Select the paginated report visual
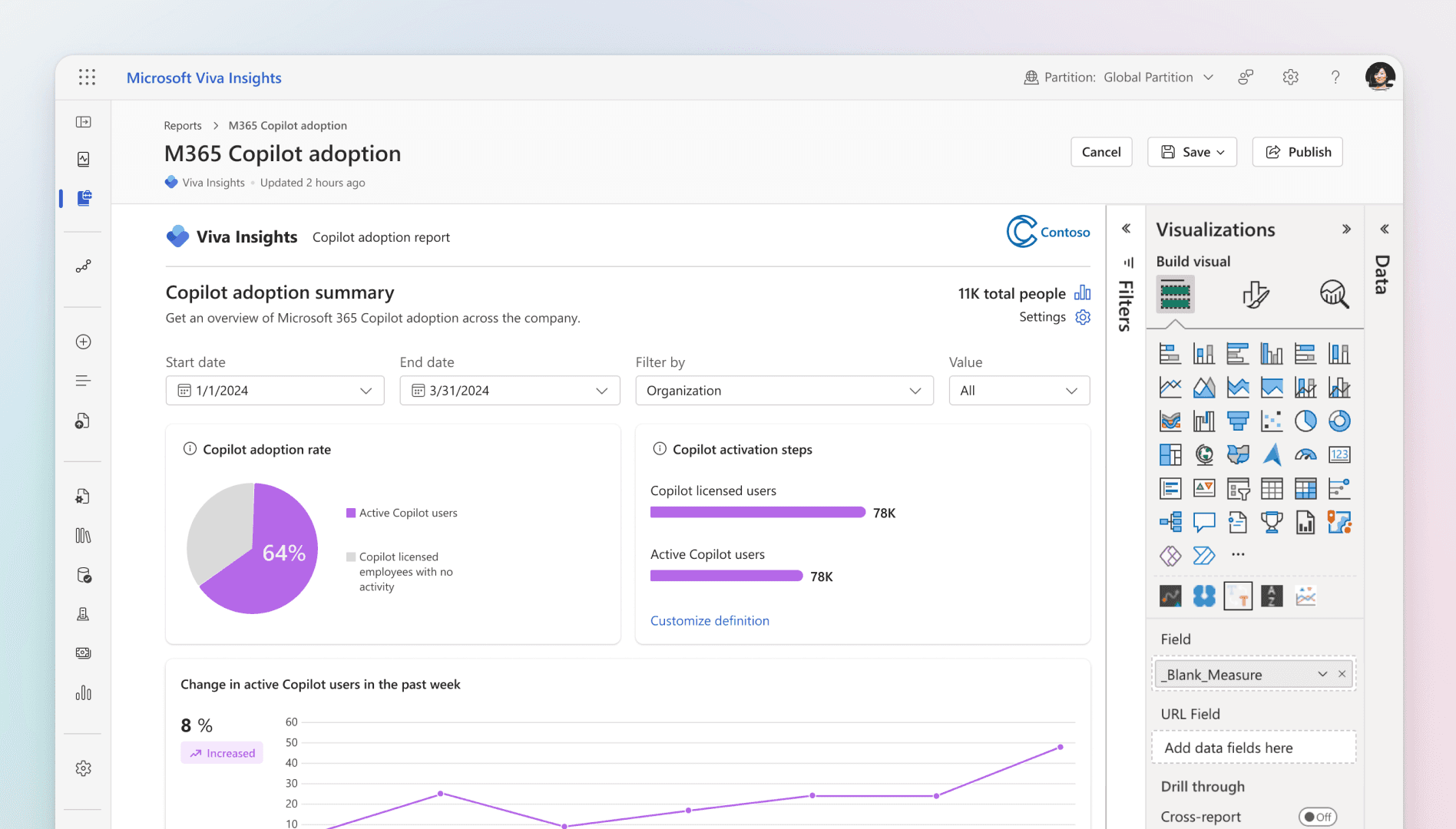 point(1305,522)
